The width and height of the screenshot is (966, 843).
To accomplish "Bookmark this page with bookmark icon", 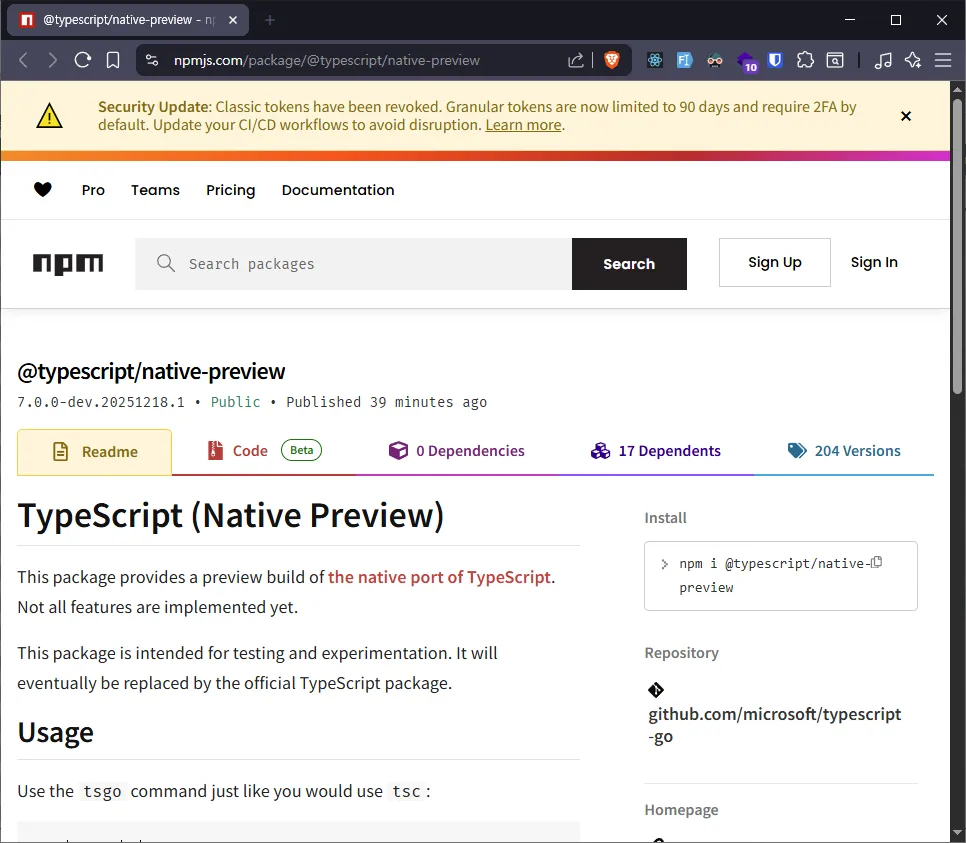I will click(113, 60).
